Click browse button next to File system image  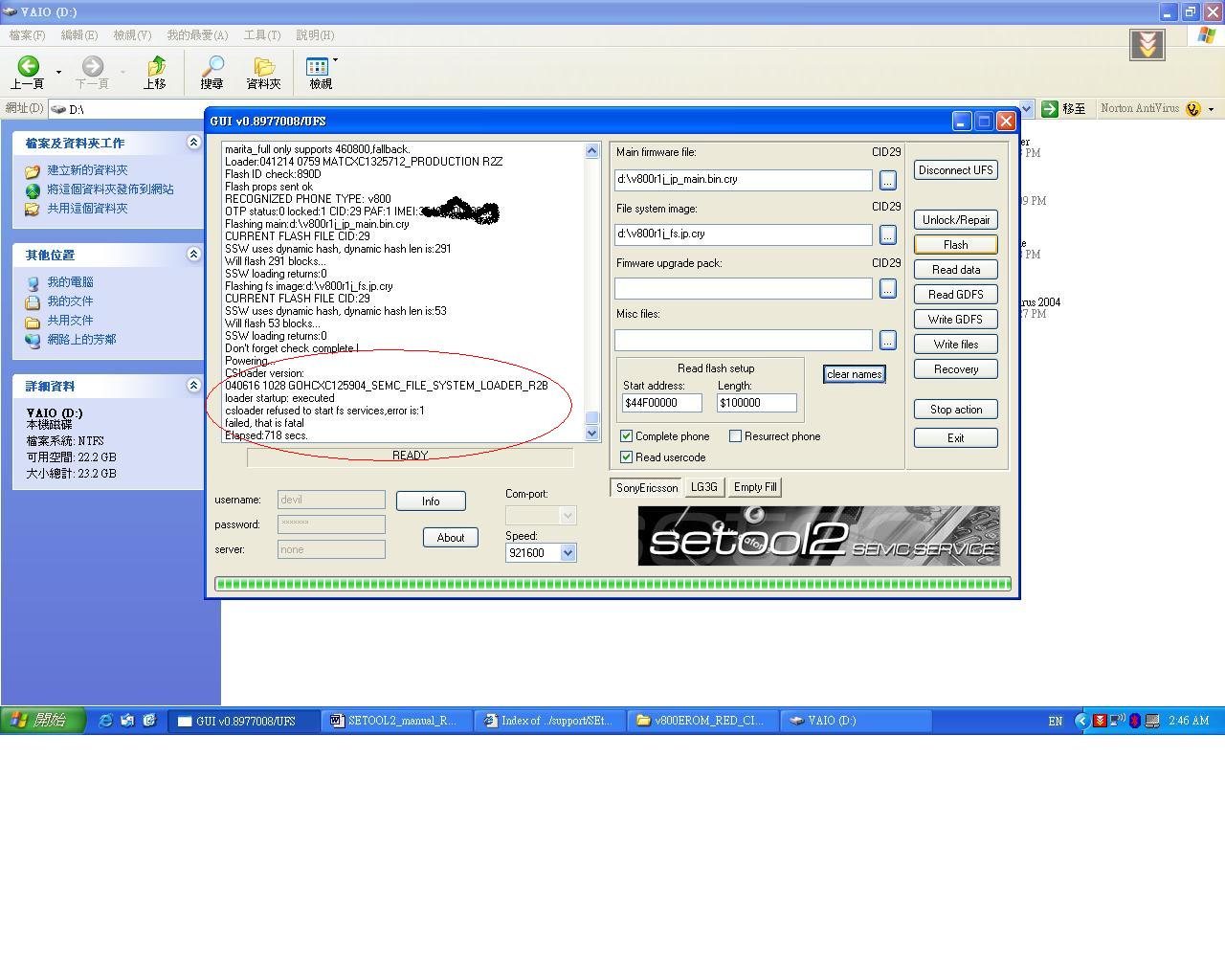click(x=887, y=234)
